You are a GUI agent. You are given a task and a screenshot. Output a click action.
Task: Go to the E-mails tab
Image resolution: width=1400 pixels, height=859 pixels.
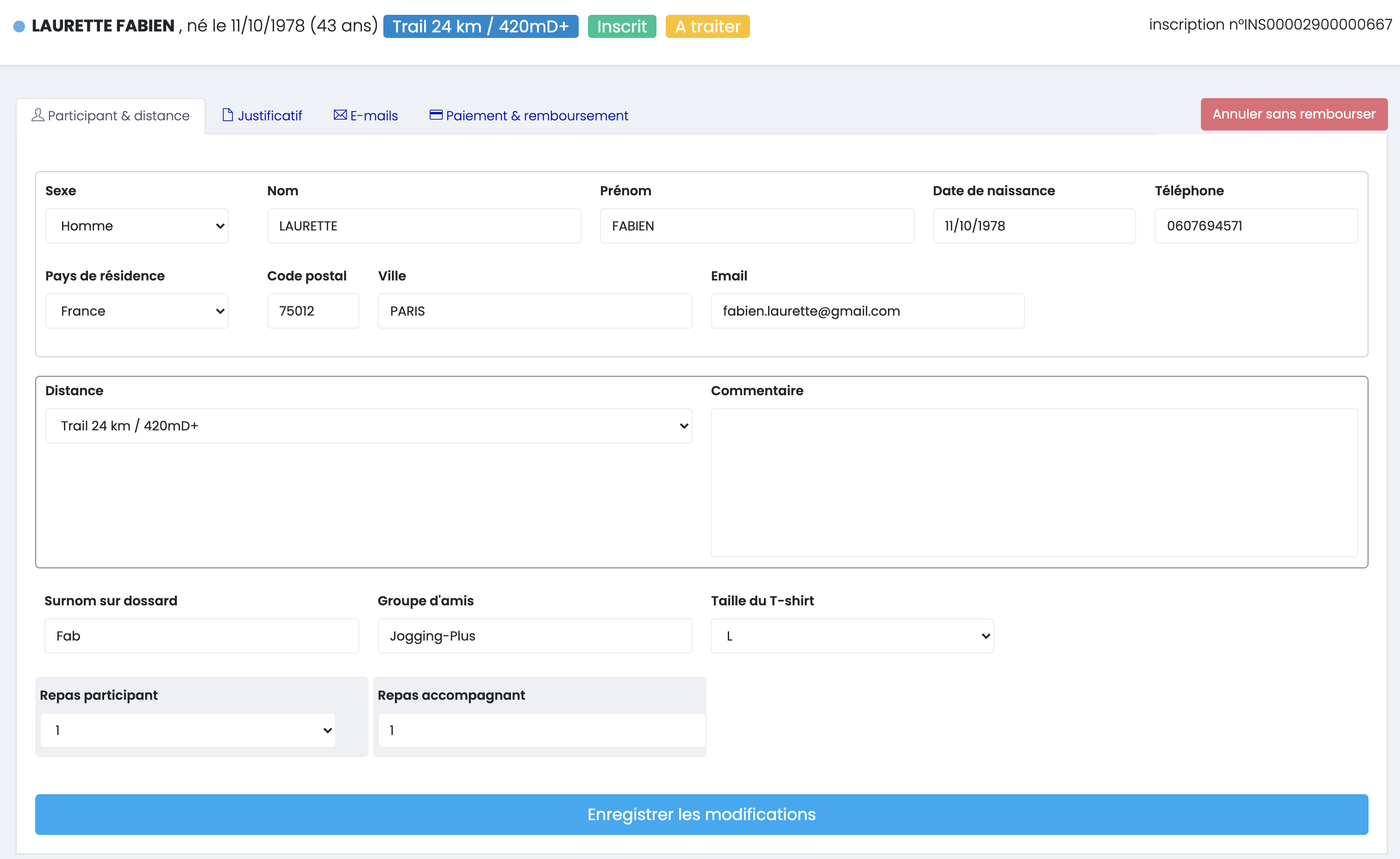pyautogui.click(x=373, y=115)
